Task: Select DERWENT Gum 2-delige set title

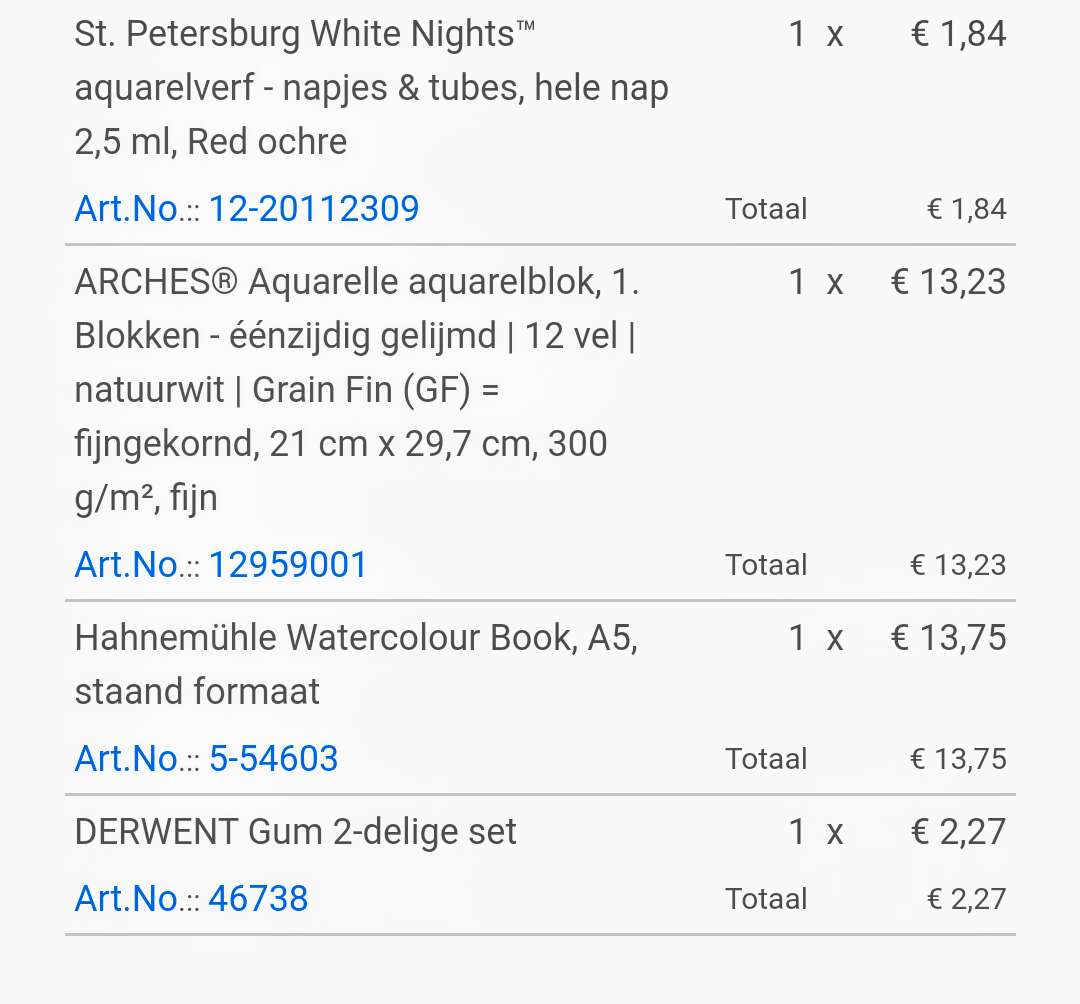Action: [x=295, y=831]
